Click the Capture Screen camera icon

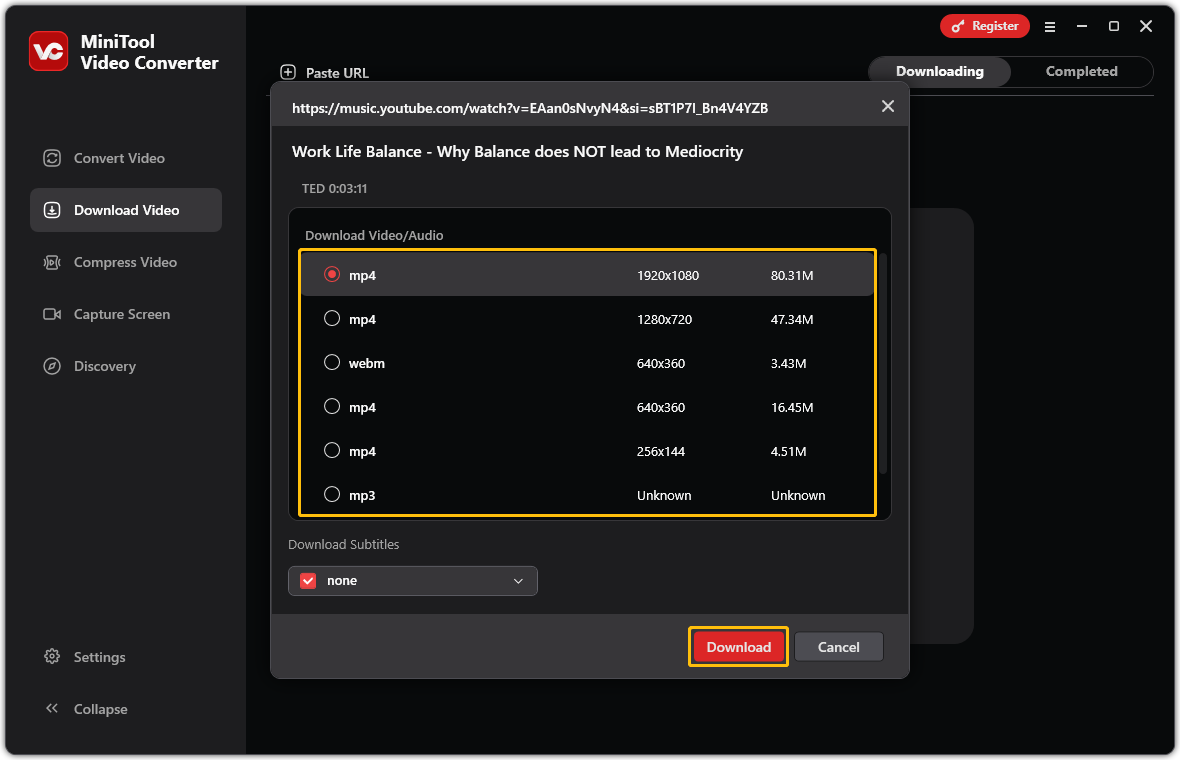point(52,314)
